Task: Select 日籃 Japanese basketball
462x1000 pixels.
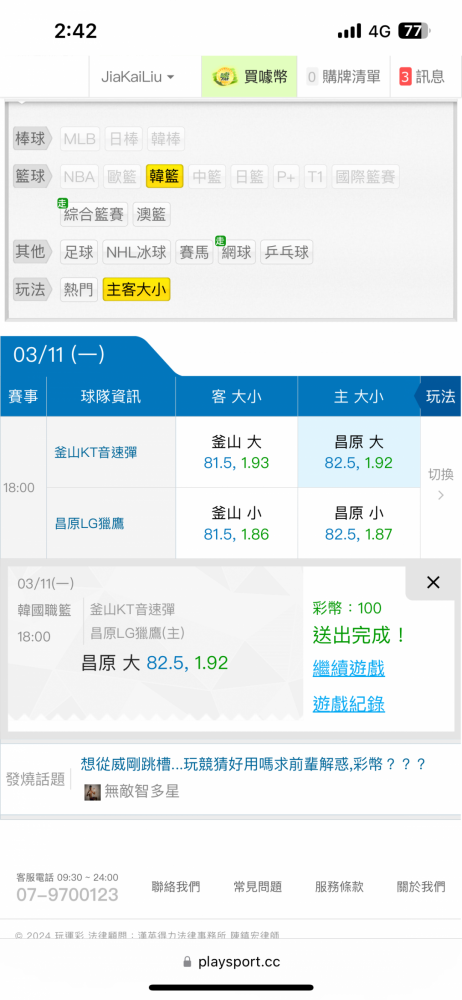Action: coord(249,177)
